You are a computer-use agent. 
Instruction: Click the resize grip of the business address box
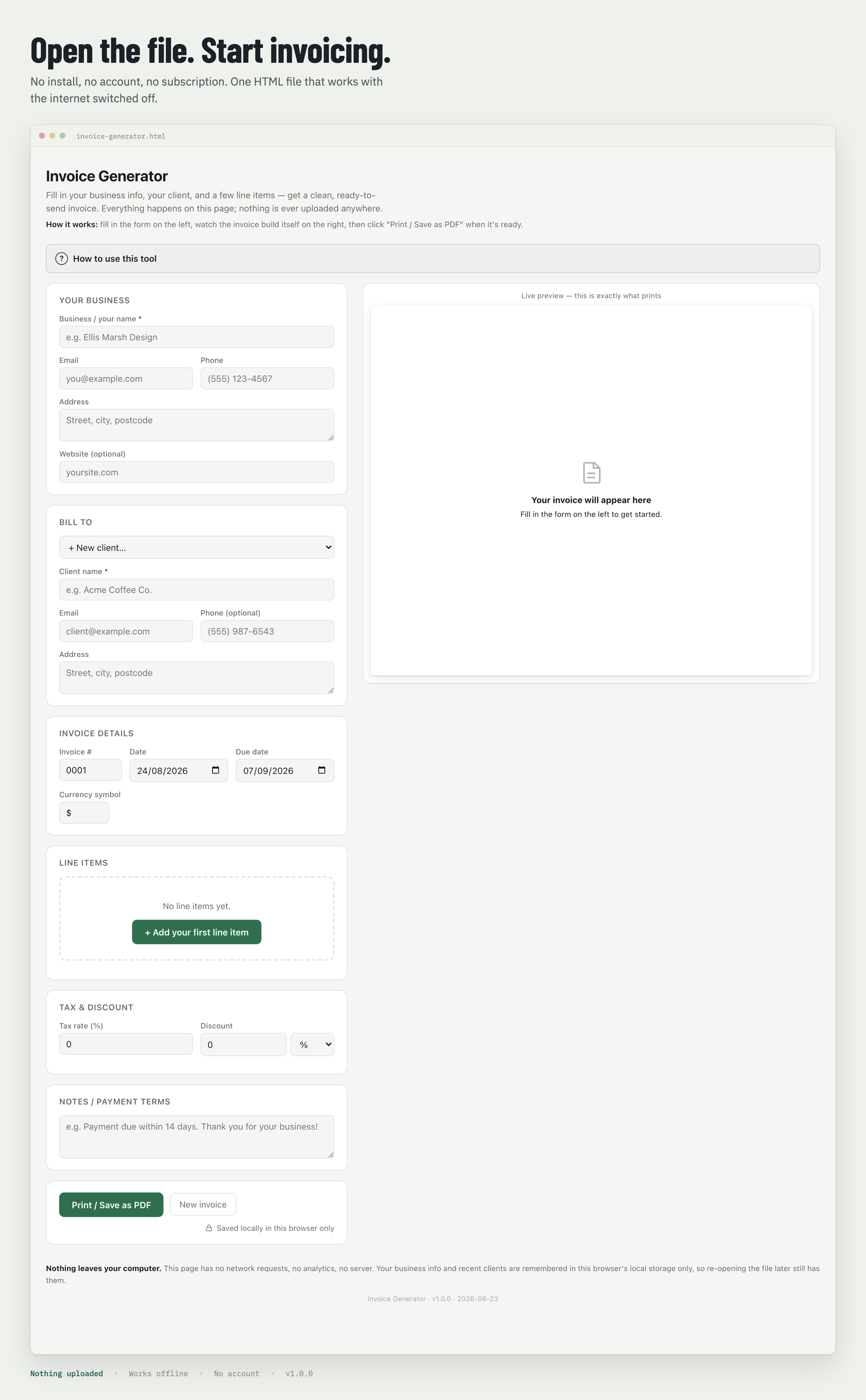(x=330, y=438)
